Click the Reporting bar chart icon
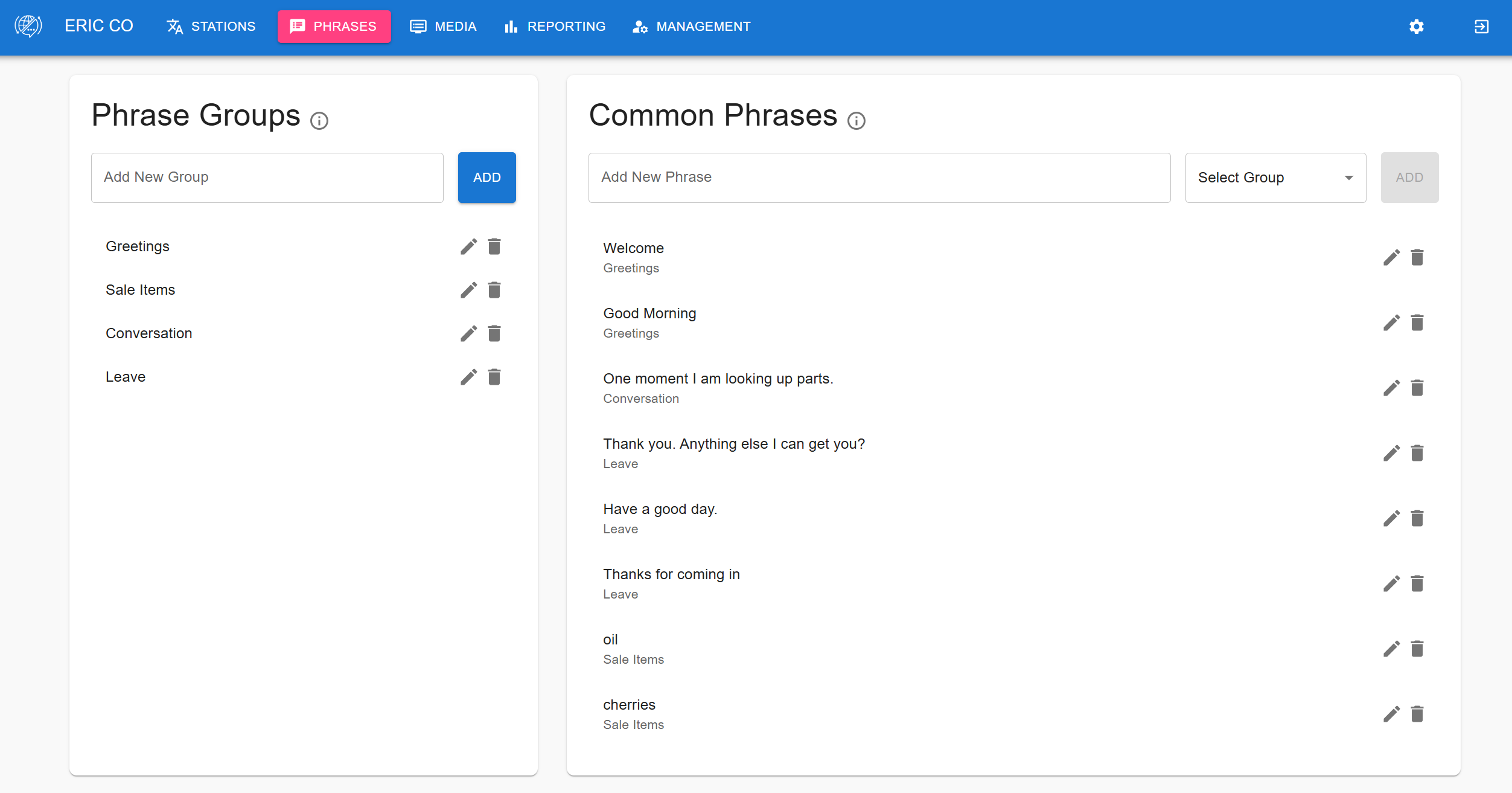 (511, 26)
